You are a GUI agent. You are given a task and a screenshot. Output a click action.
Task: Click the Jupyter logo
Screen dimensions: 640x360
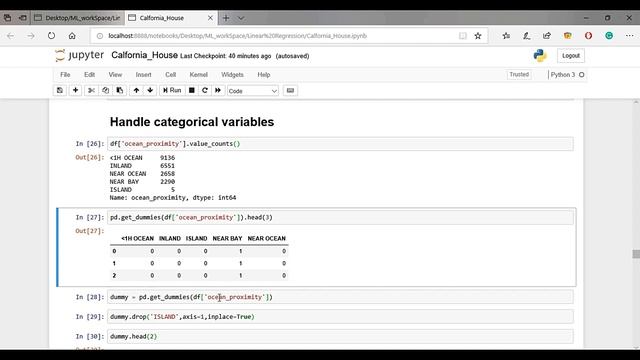pos(80,55)
